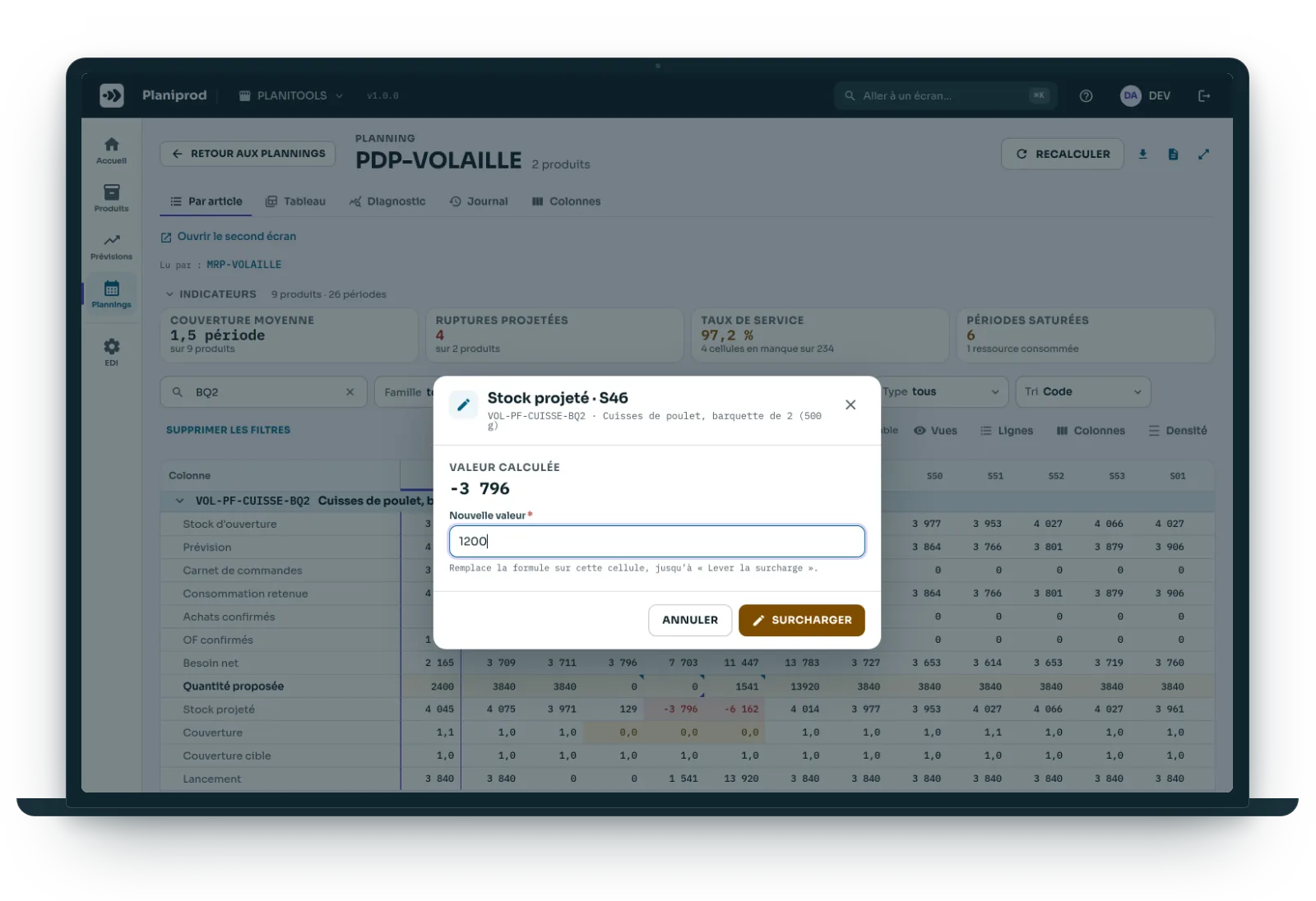Open the help question mark icon
The image size is (1316, 901).
click(x=1086, y=96)
